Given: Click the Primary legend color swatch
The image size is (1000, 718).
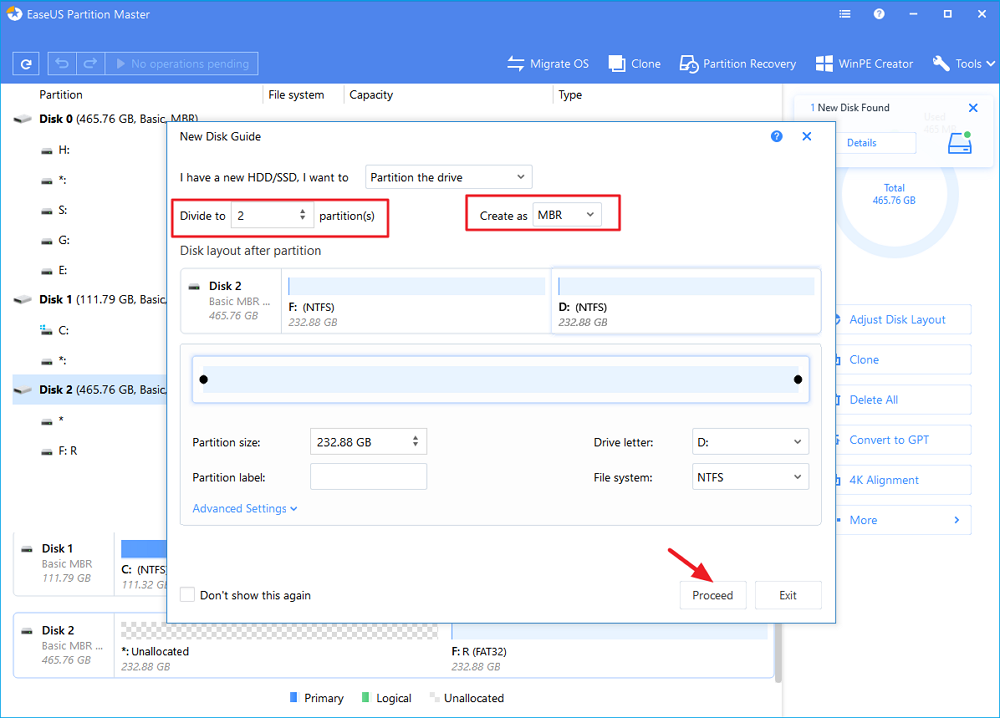Looking at the screenshot, I should pos(293,698).
